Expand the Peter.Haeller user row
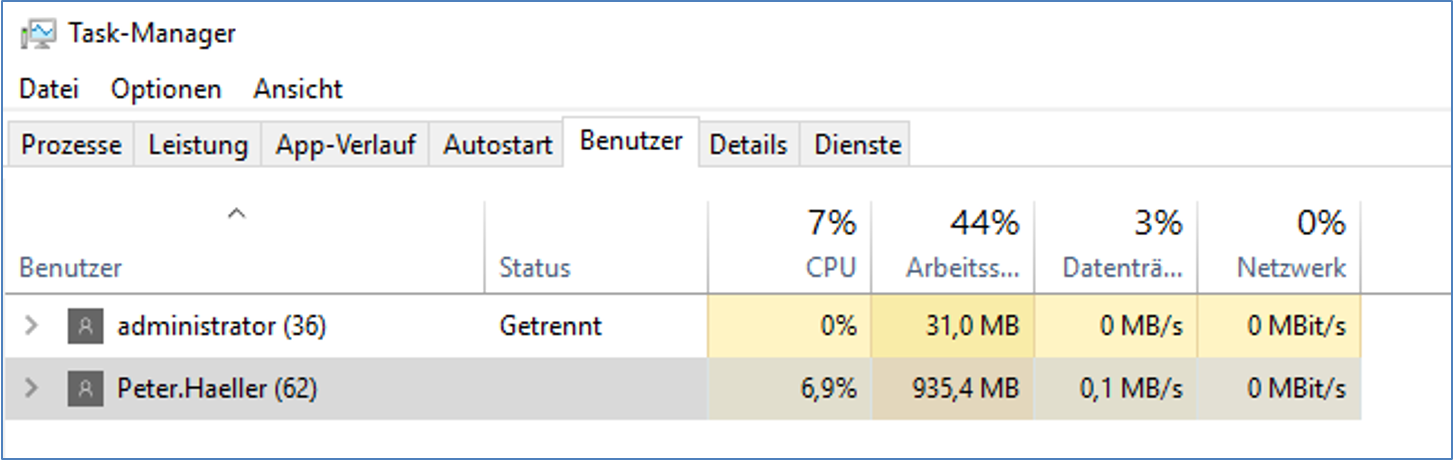Viewport: 1454px width, 461px height. pyautogui.click(x=31, y=388)
